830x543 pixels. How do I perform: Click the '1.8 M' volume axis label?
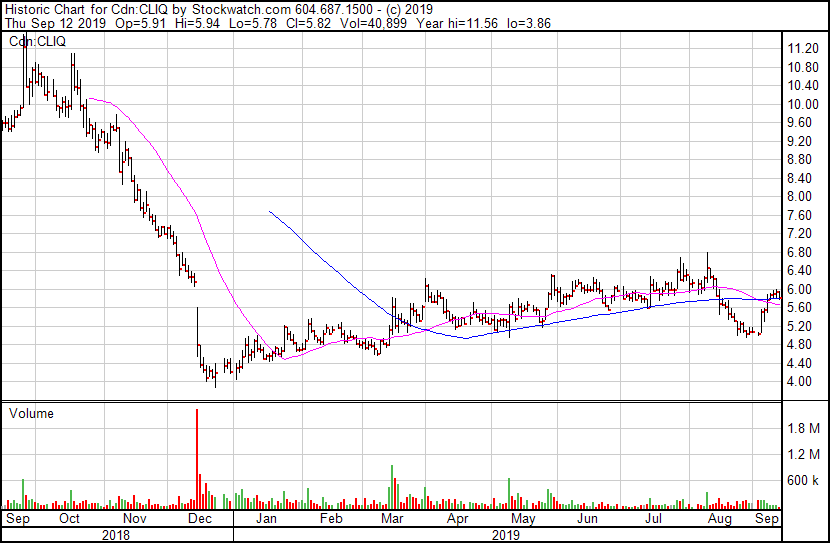point(804,428)
